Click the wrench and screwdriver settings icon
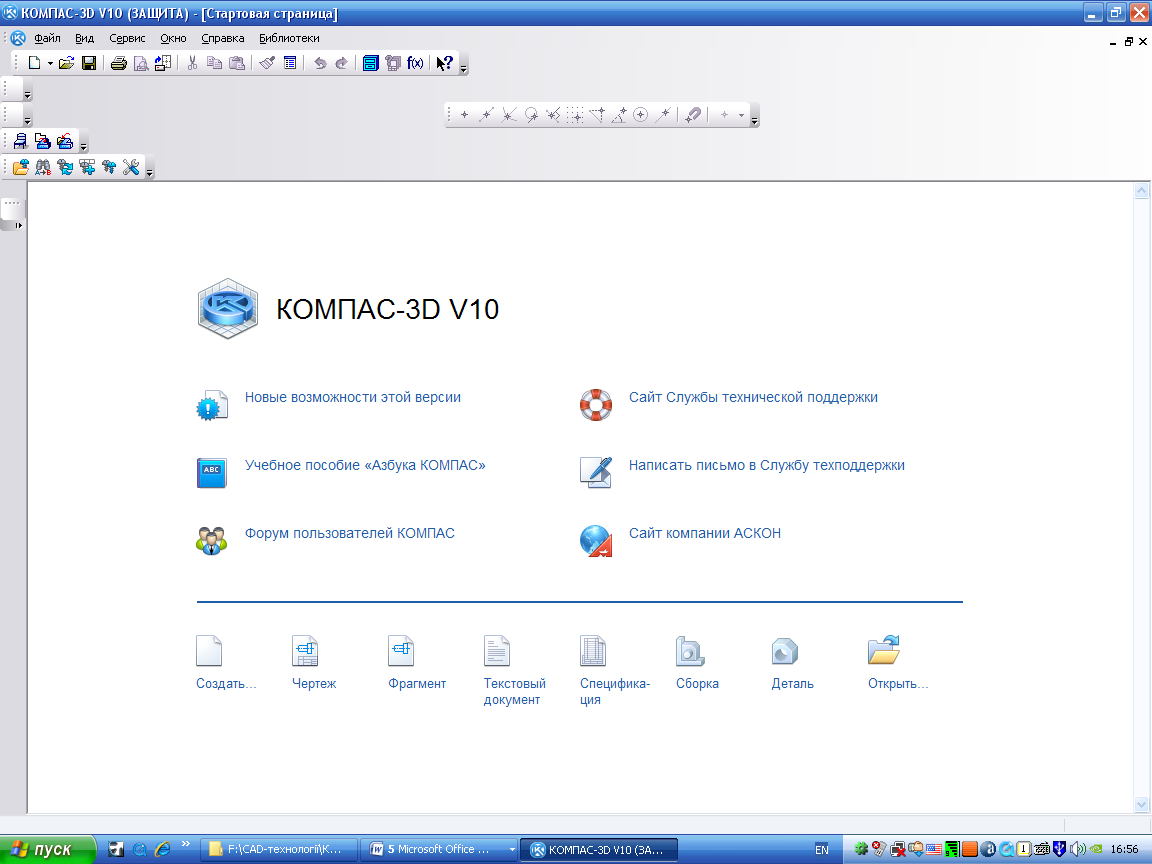 click(131, 168)
